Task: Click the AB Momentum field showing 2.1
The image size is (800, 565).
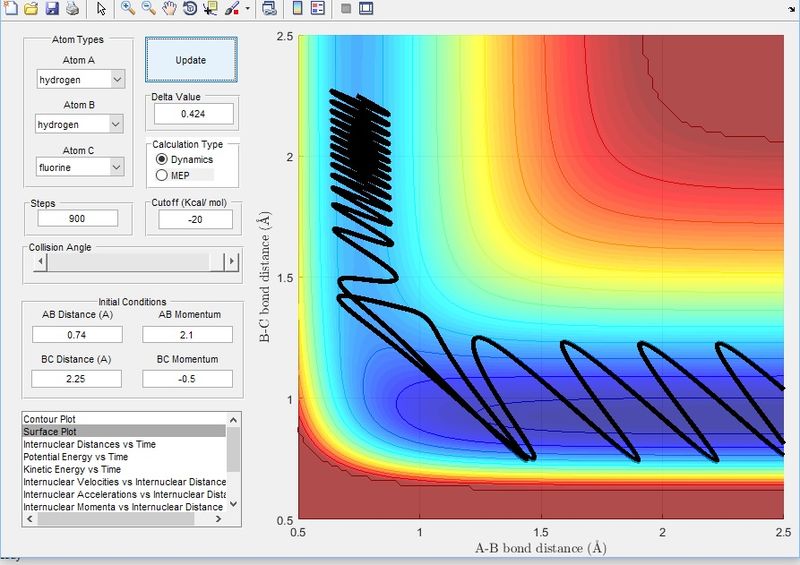Action: (187, 335)
